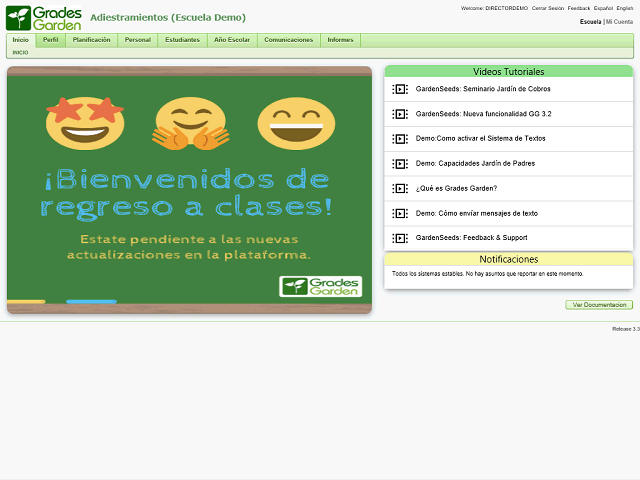Screen dimensions: 640x480
Task: Click the Welcome: DIRECTORDEMO text
Action: tap(494, 8)
